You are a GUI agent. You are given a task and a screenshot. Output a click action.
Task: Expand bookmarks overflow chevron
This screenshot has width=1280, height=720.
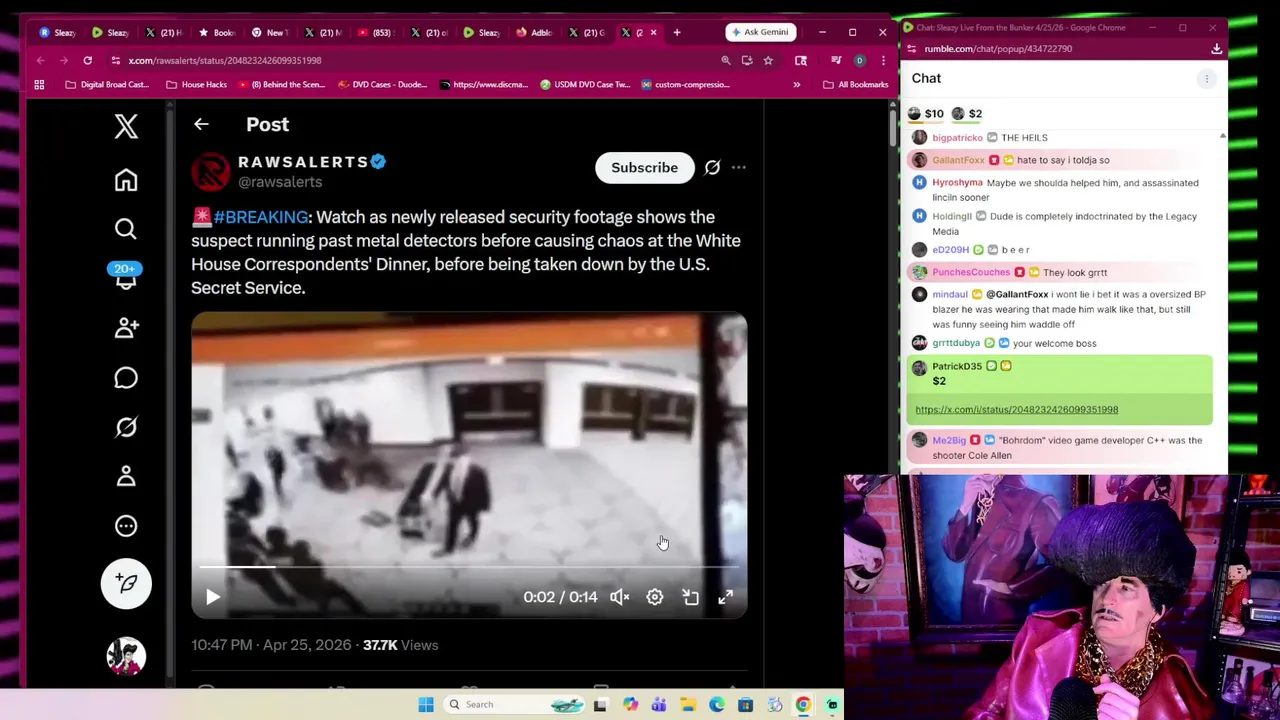coord(796,84)
